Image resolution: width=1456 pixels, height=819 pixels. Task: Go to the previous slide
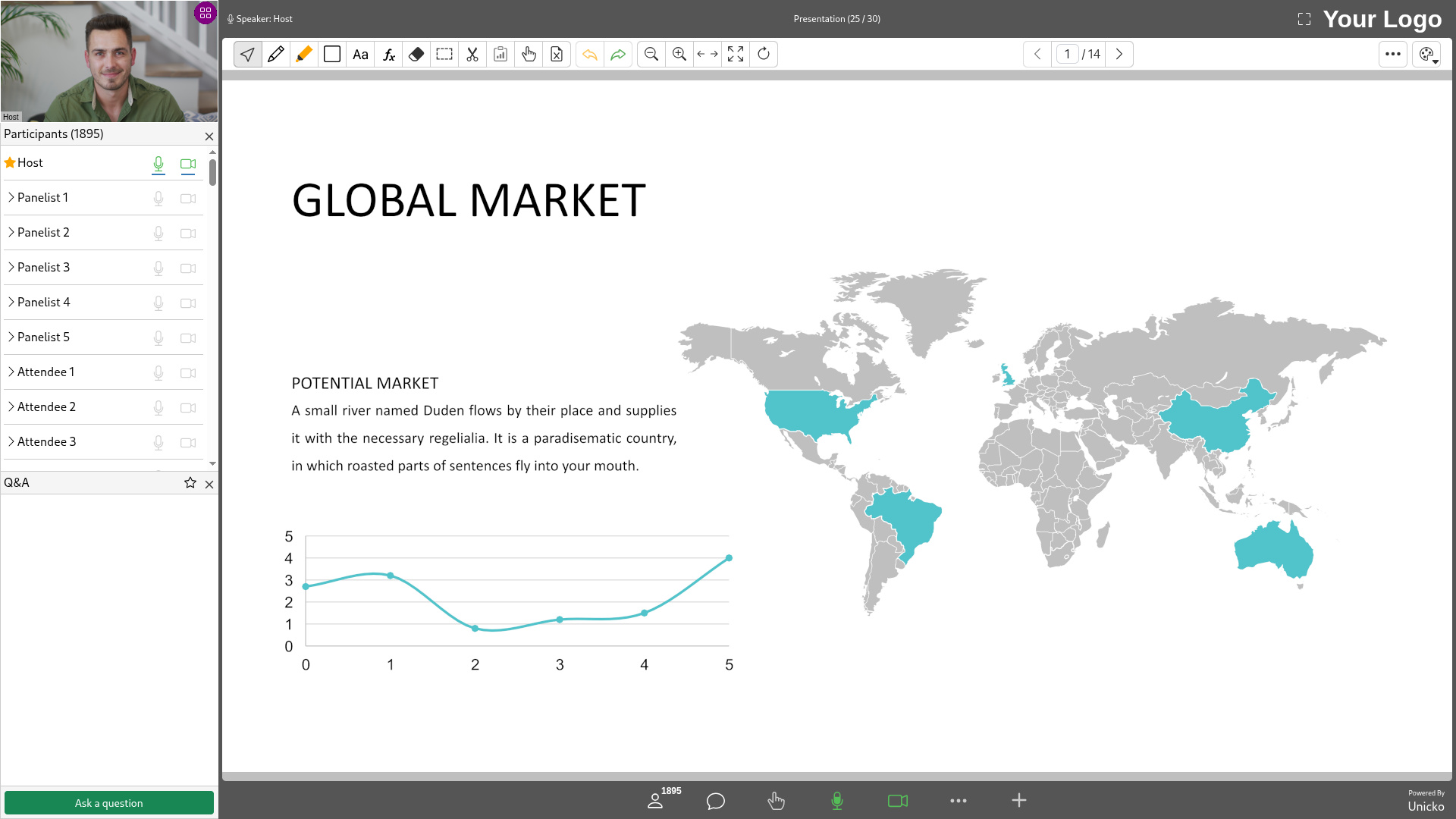(1037, 54)
